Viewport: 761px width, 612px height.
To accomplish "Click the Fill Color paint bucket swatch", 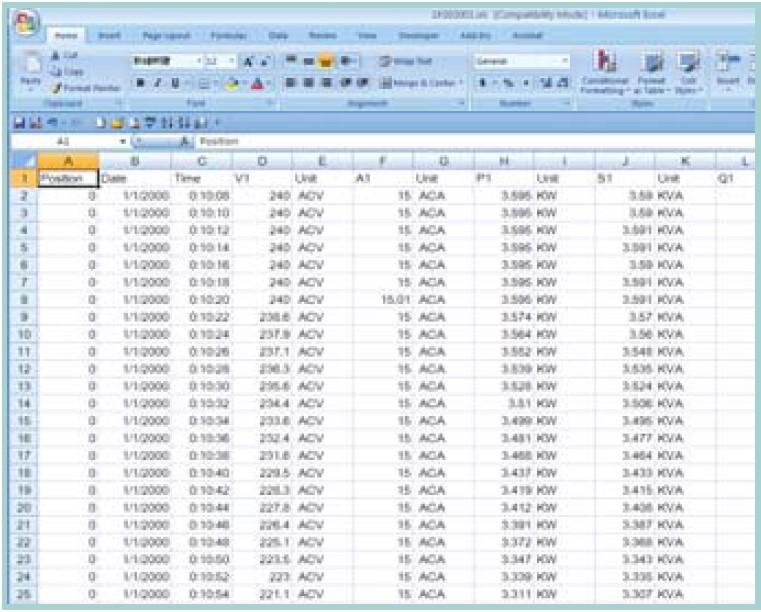I will pos(229,85).
